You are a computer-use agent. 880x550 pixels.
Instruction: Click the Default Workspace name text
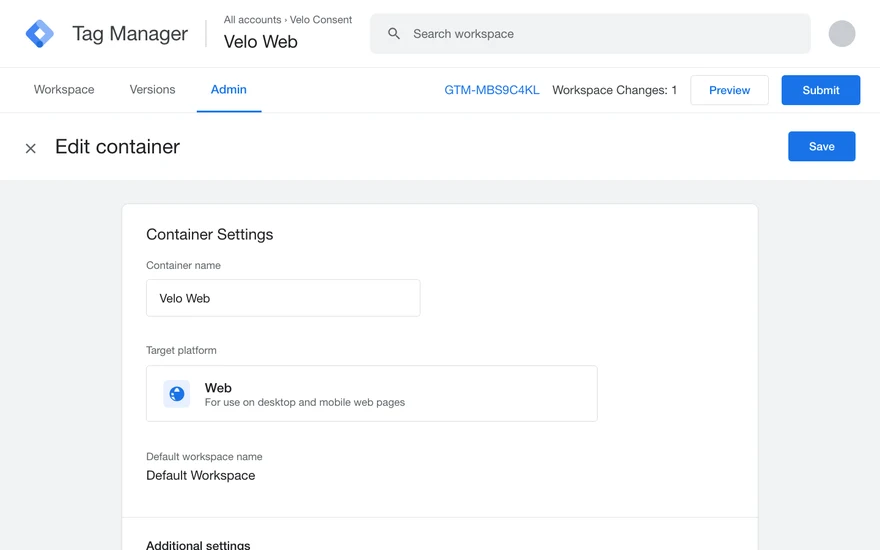tap(200, 475)
